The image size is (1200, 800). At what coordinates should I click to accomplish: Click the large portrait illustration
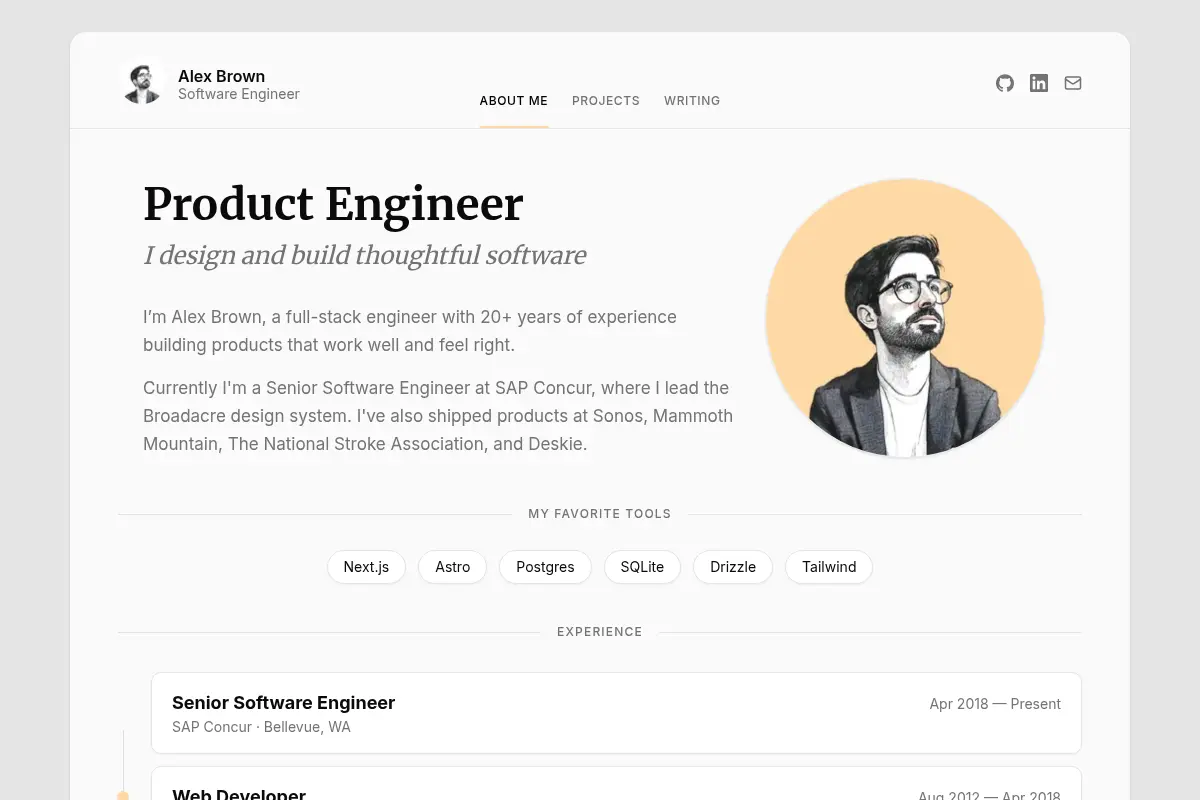(x=905, y=319)
